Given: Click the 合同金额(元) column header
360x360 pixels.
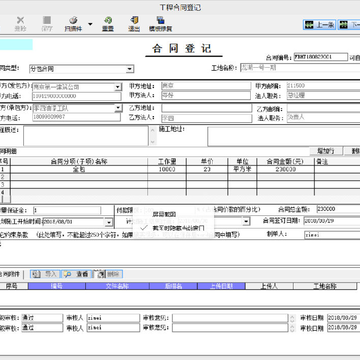Looking at the screenshot, I should pos(286,162).
